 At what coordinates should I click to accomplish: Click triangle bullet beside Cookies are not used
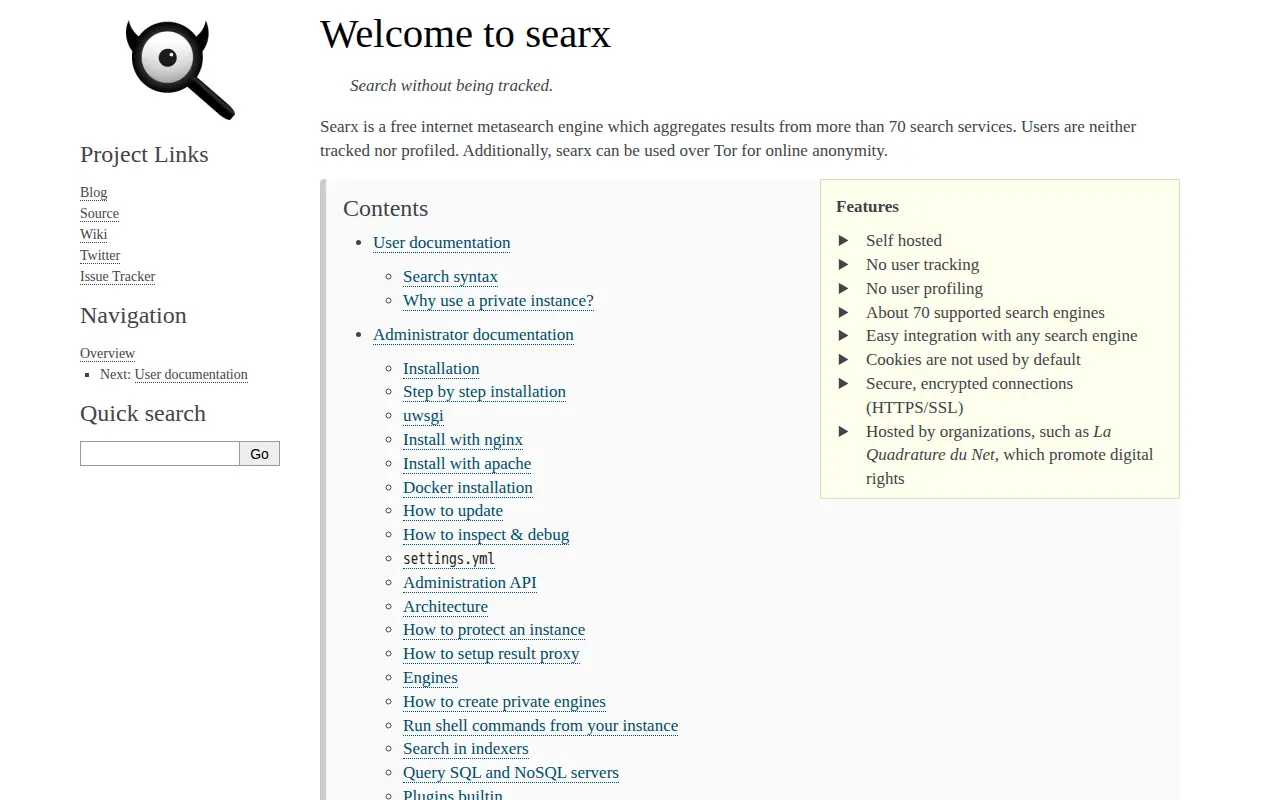coord(843,359)
